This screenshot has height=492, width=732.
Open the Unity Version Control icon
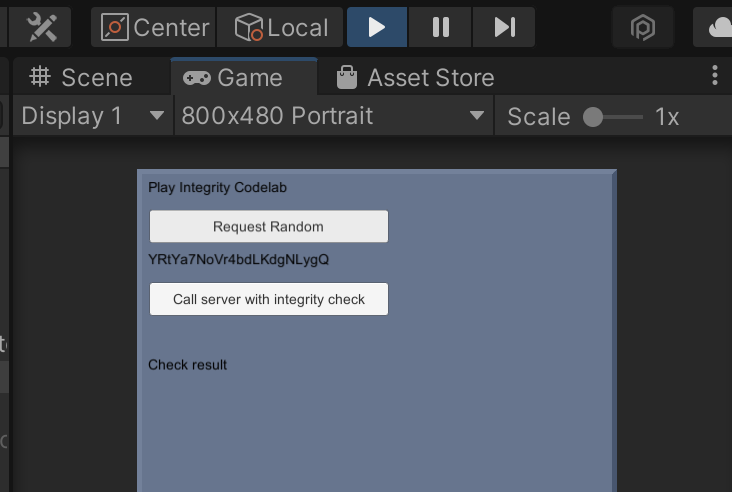point(642,28)
